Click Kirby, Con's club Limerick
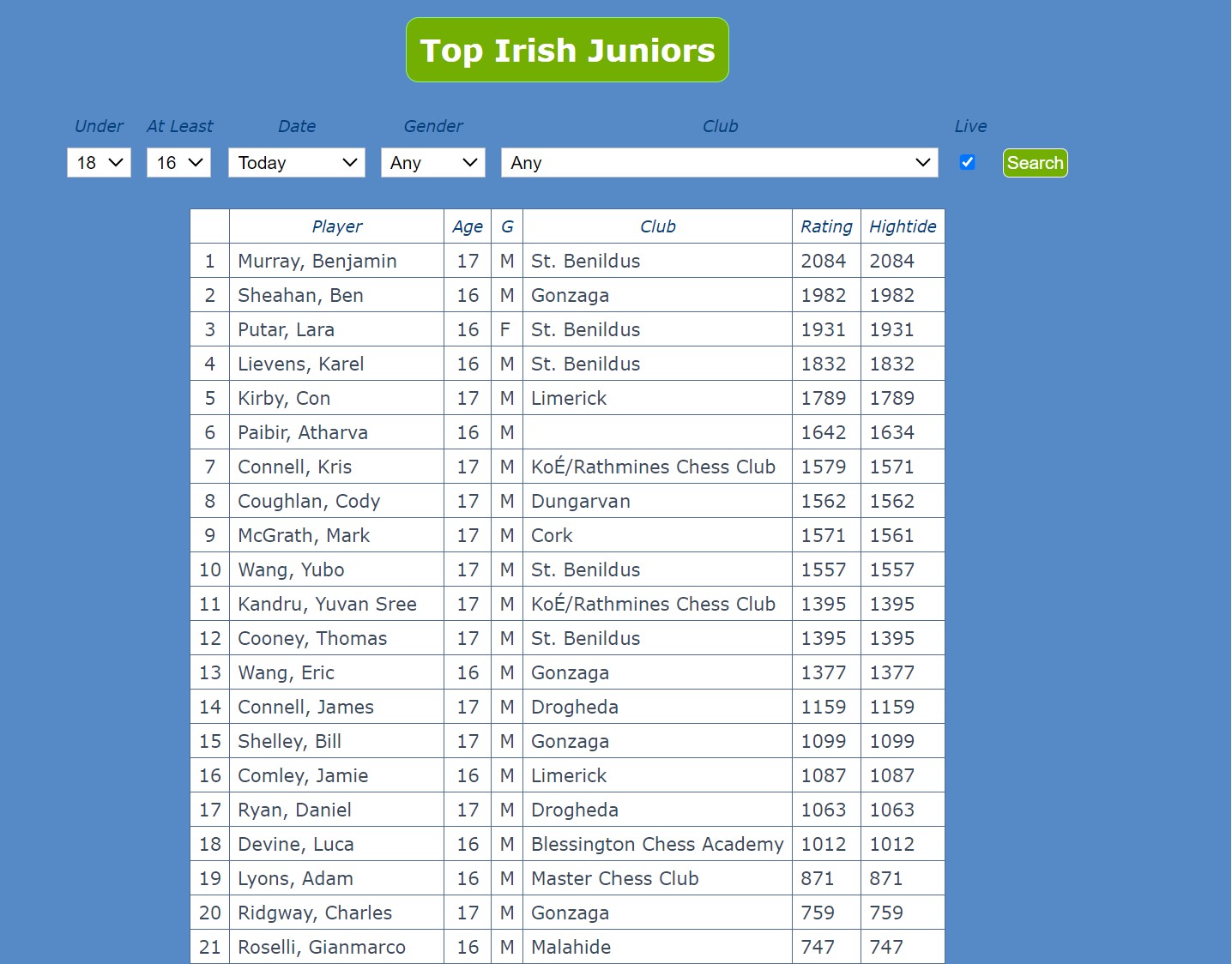Image resolution: width=1232 pixels, height=964 pixels. point(569,398)
